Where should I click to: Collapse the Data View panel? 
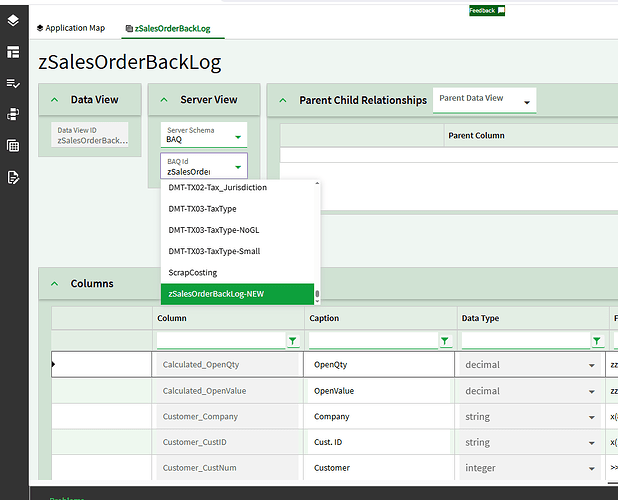pyautogui.click(x=55, y=100)
